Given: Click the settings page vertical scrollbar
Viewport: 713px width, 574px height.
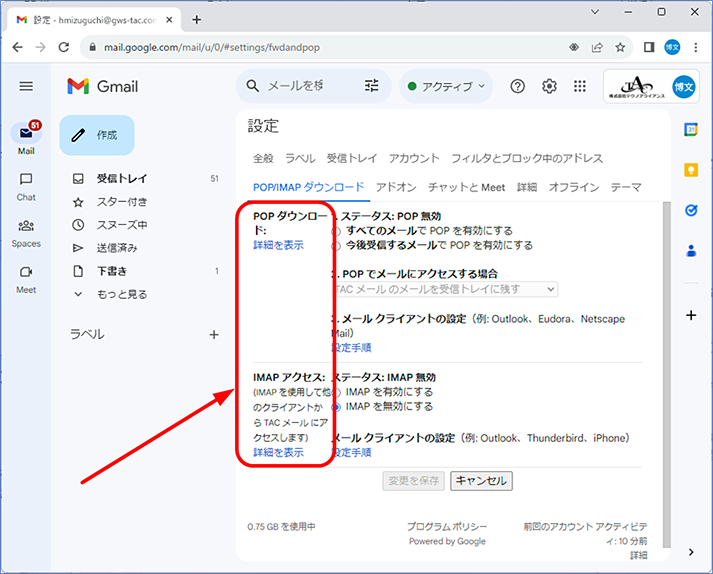Looking at the screenshot, I should (x=667, y=375).
